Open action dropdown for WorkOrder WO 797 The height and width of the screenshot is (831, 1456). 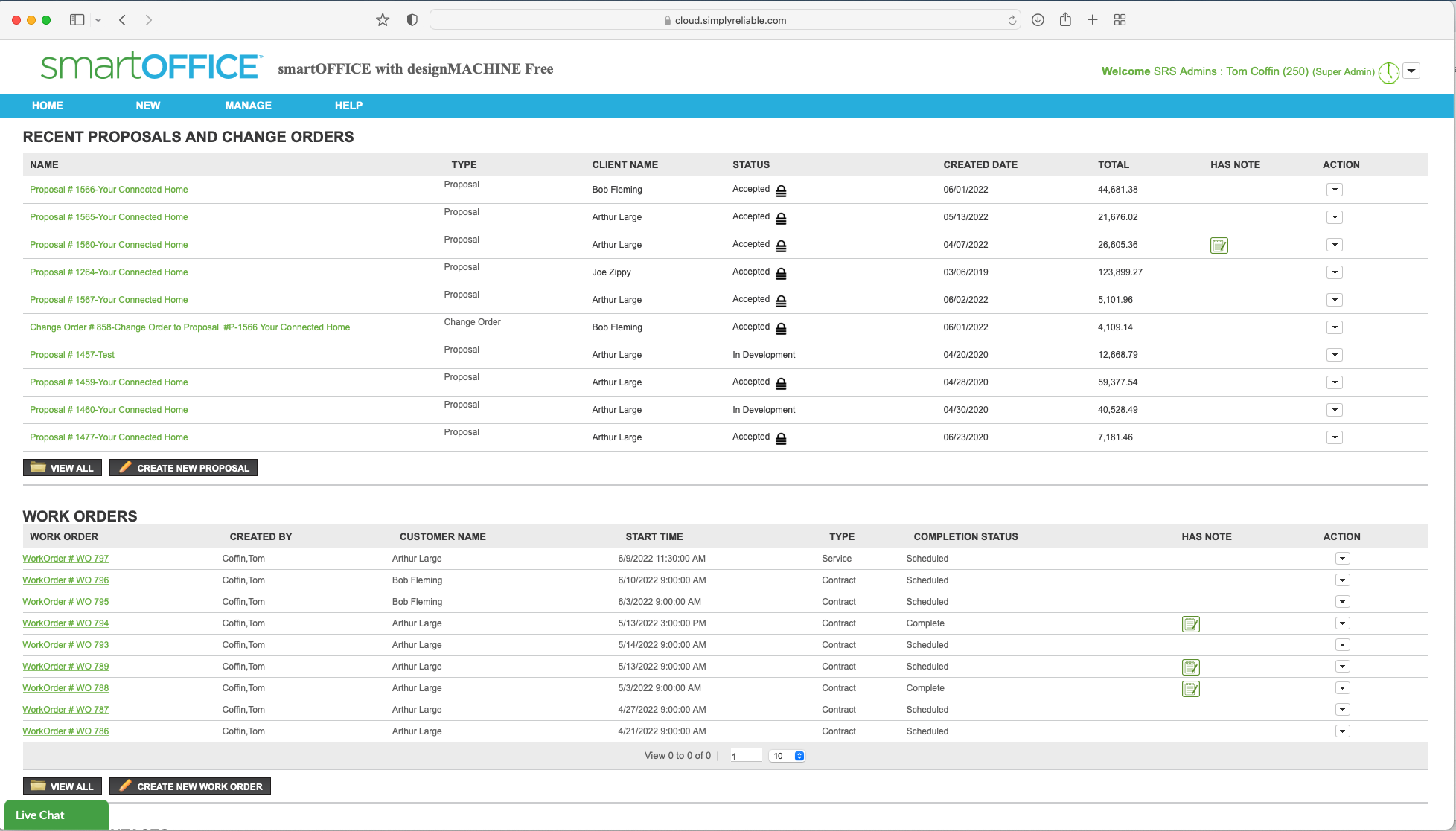click(1342, 559)
